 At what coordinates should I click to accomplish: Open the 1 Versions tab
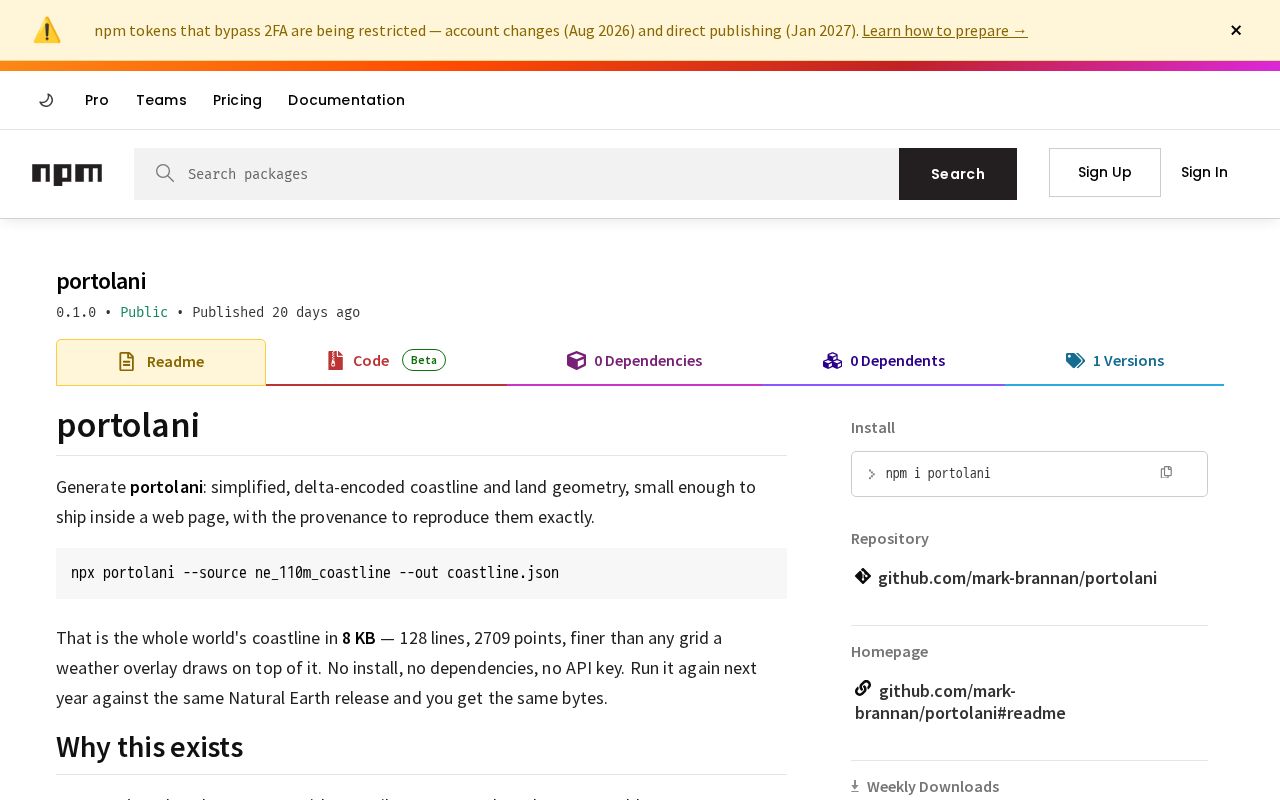(1114, 360)
